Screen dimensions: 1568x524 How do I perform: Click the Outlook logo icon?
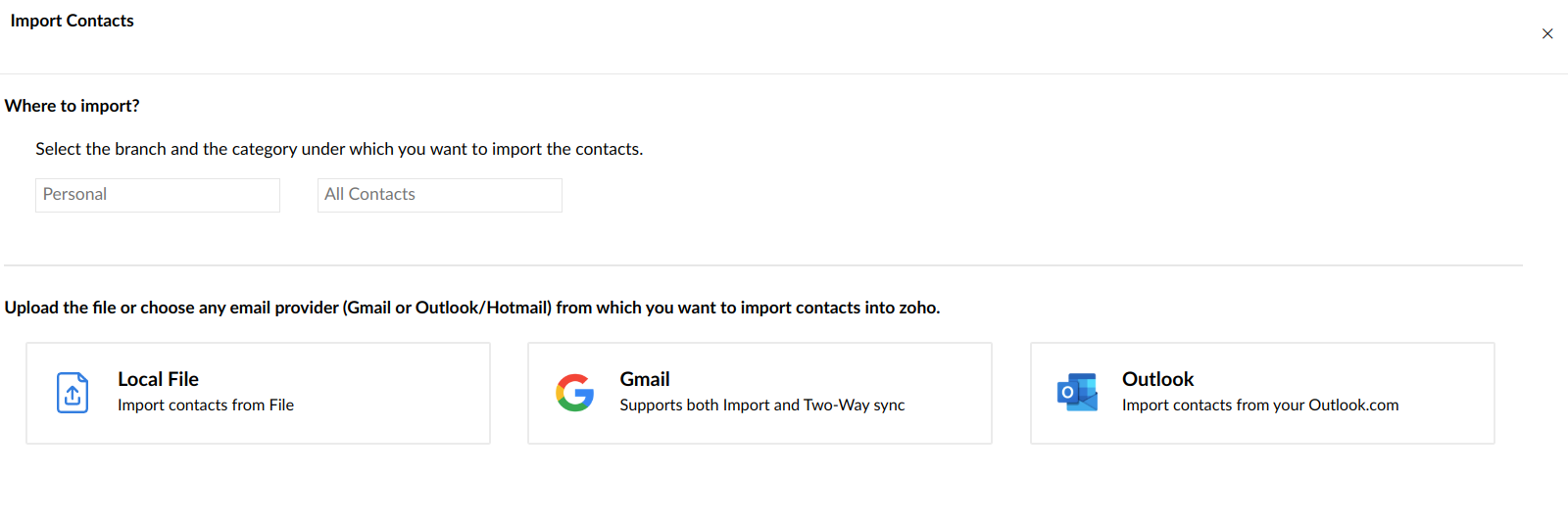coord(1077,393)
